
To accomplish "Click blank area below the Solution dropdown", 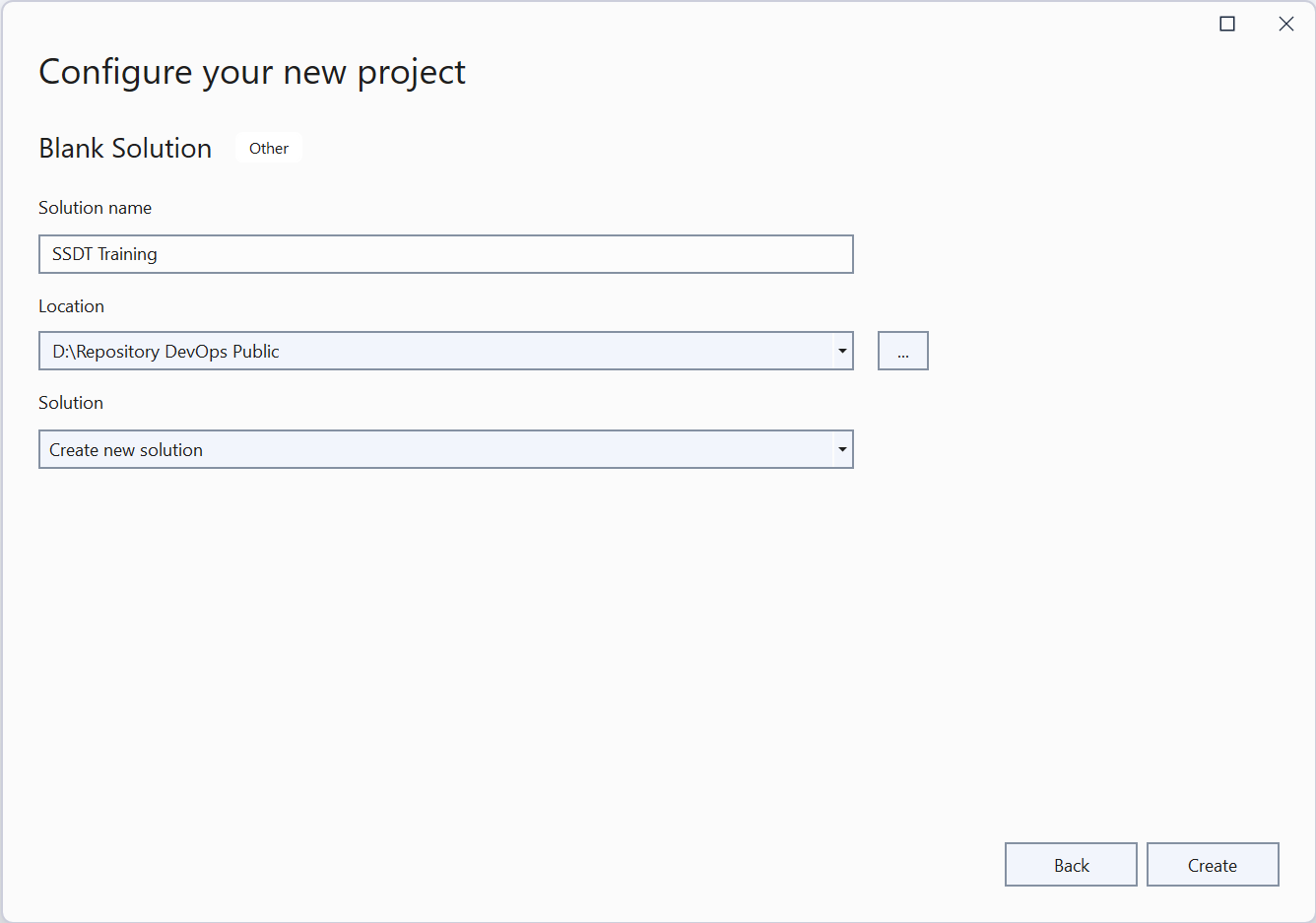I will click(x=443, y=640).
